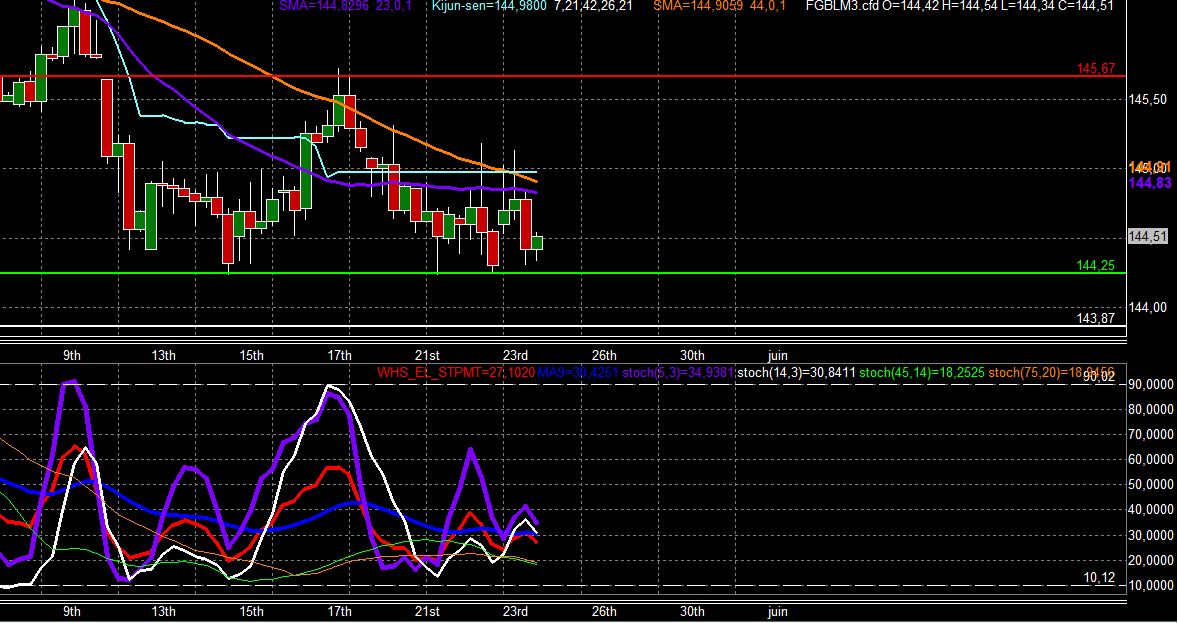Click the 9th date on the price chart axis
Screen dimensions: 1177x623
point(72,355)
